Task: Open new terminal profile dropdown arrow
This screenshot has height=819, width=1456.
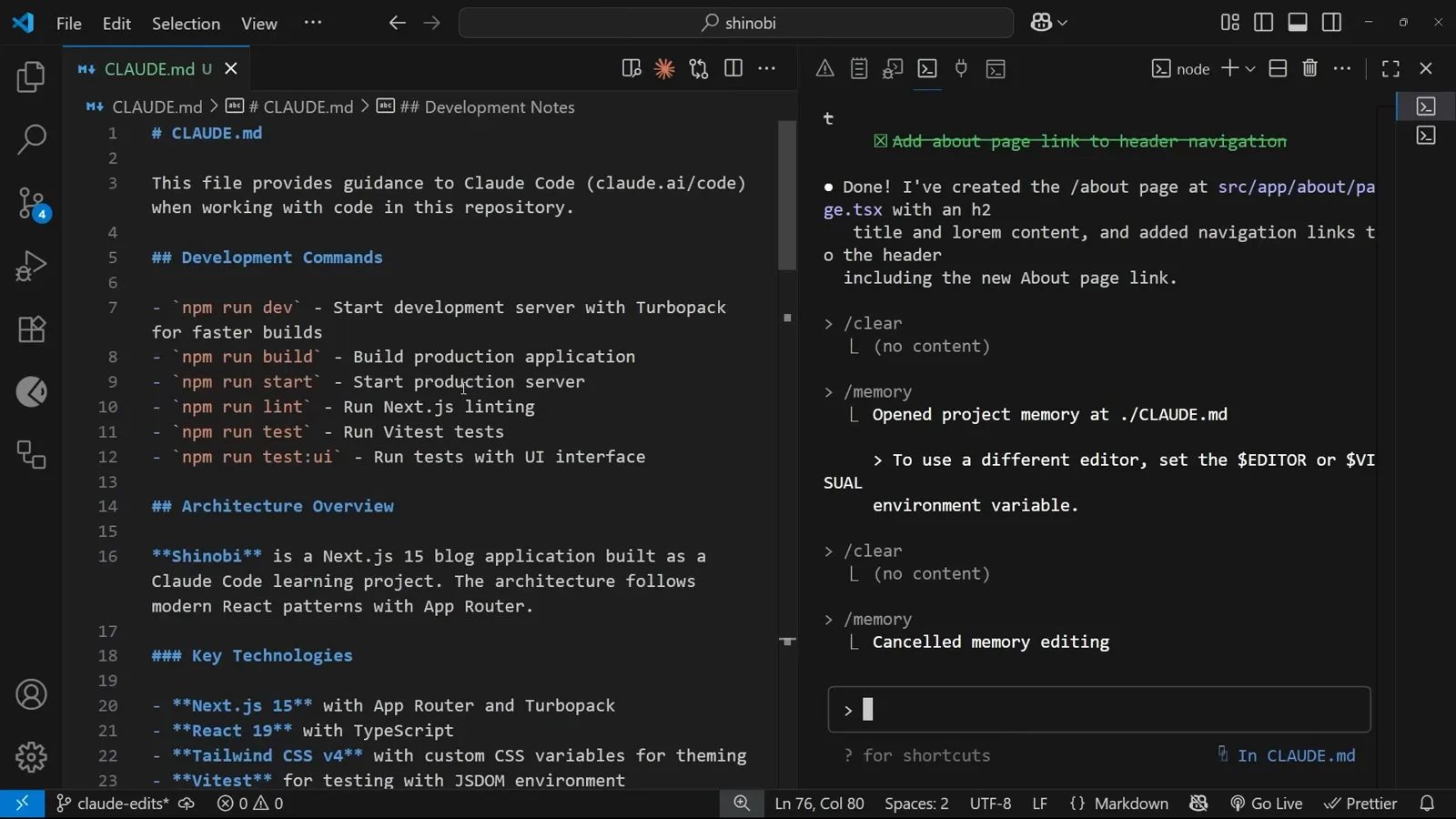Action: 1250,69
